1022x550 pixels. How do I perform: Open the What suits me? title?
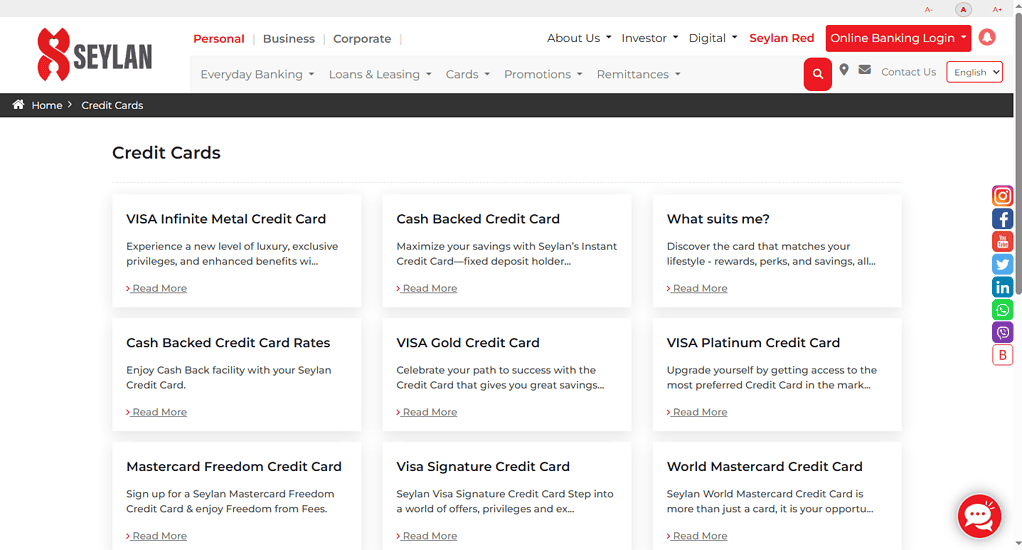click(x=718, y=219)
